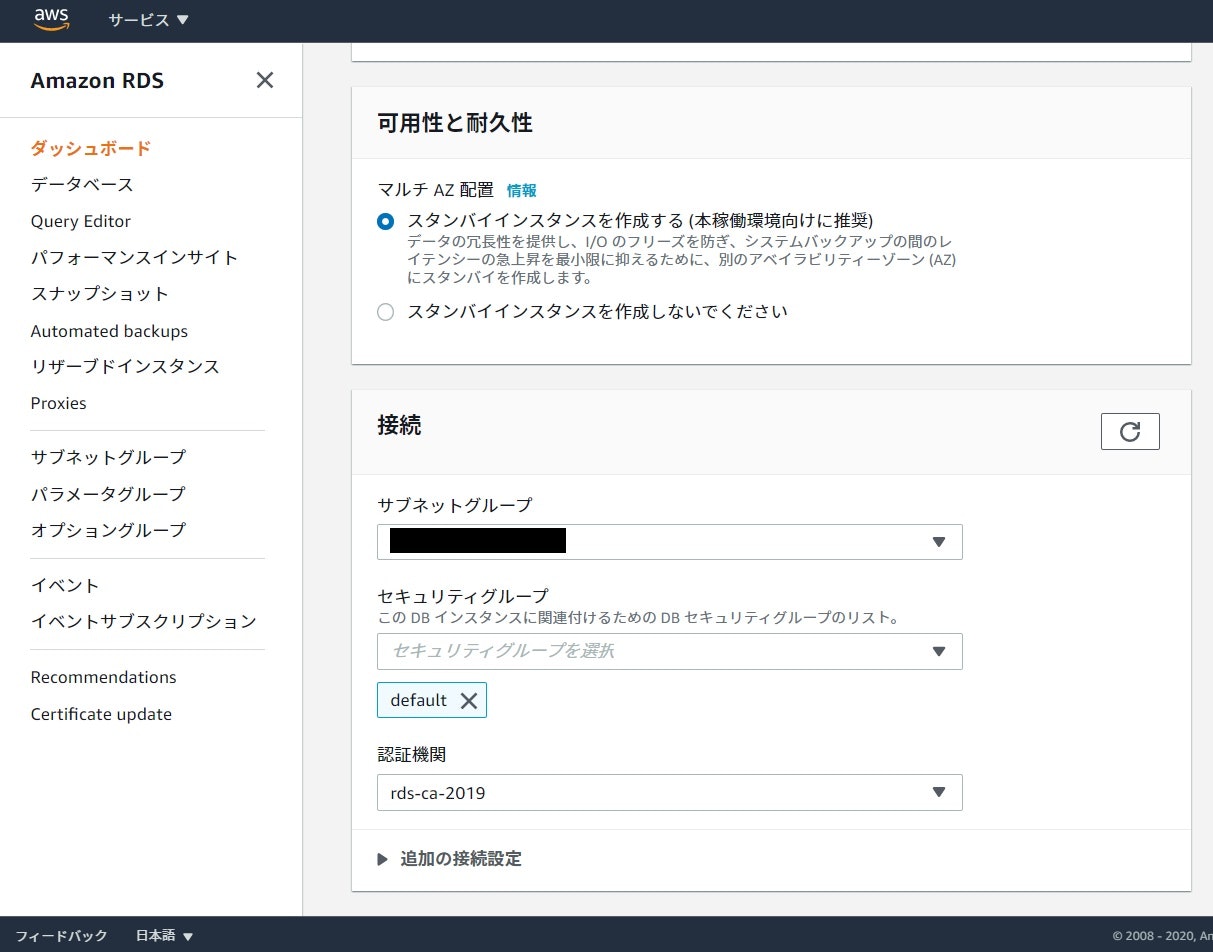This screenshot has width=1213, height=952.
Task: Refresh the 接続 section with reload icon
Action: 1130,432
